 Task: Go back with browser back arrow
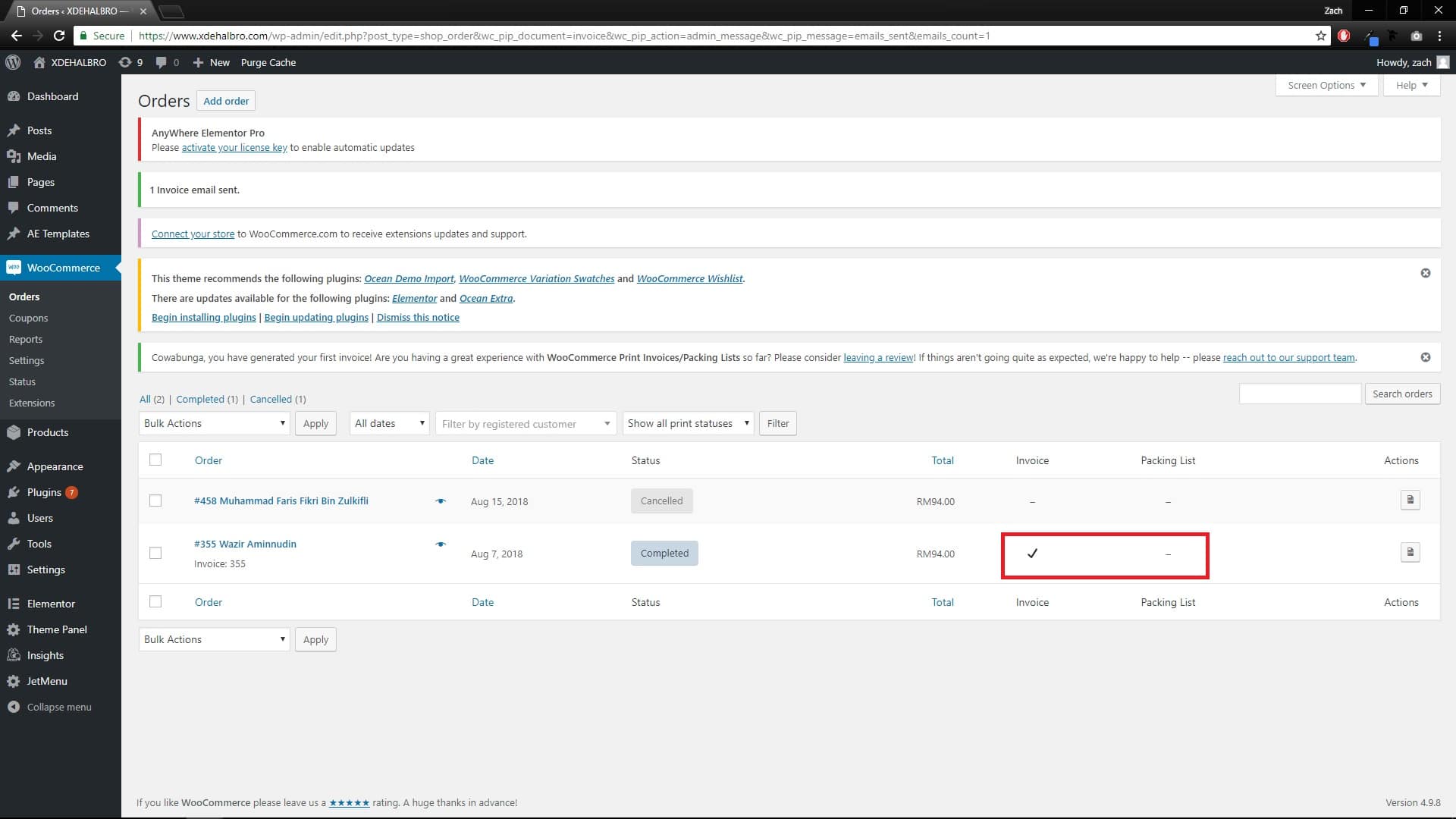point(17,36)
